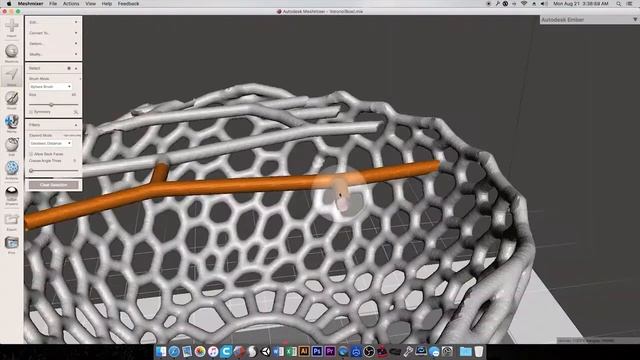Open the Help menu
This screenshot has height=360, width=640.
click(x=107, y=4)
